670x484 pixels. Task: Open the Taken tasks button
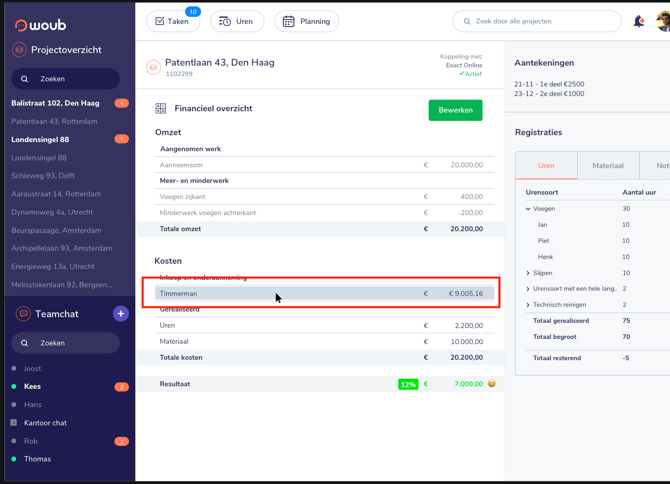pyautogui.click(x=173, y=21)
